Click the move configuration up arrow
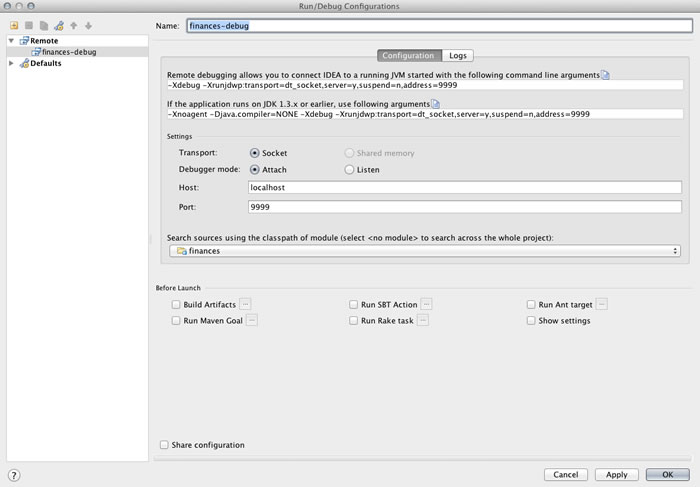700x487 pixels. (x=74, y=25)
